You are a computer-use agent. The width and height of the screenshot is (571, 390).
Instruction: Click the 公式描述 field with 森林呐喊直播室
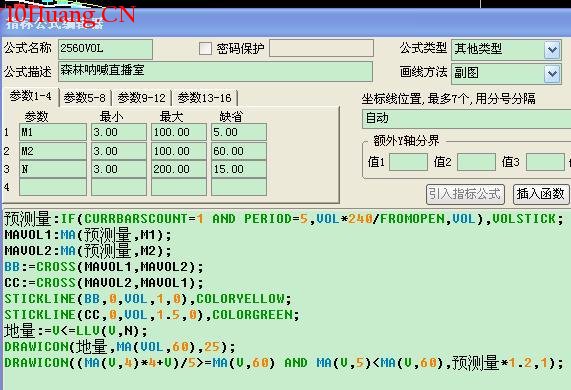coord(215,71)
